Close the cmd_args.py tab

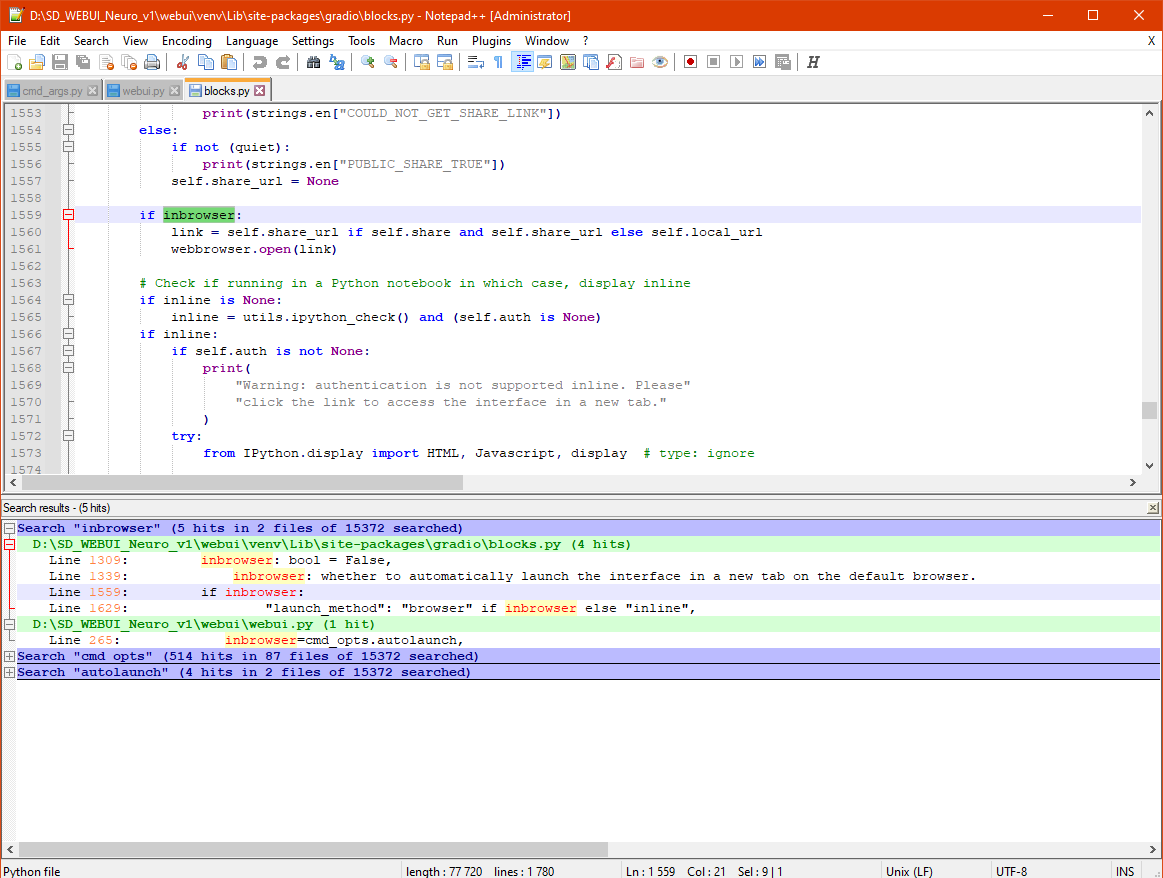(x=92, y=91)
